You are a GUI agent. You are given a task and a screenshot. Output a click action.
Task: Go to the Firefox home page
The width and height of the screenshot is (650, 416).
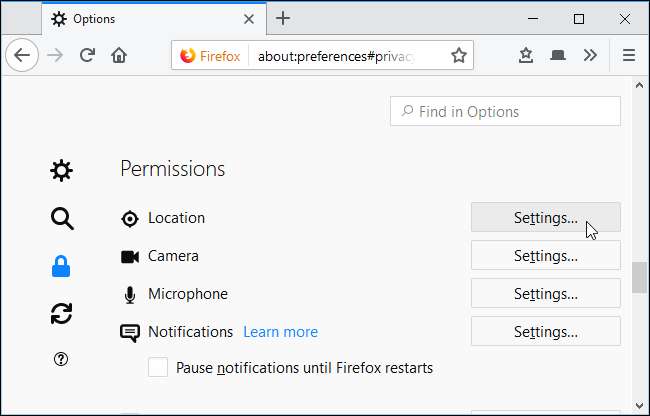click(119, 56)
